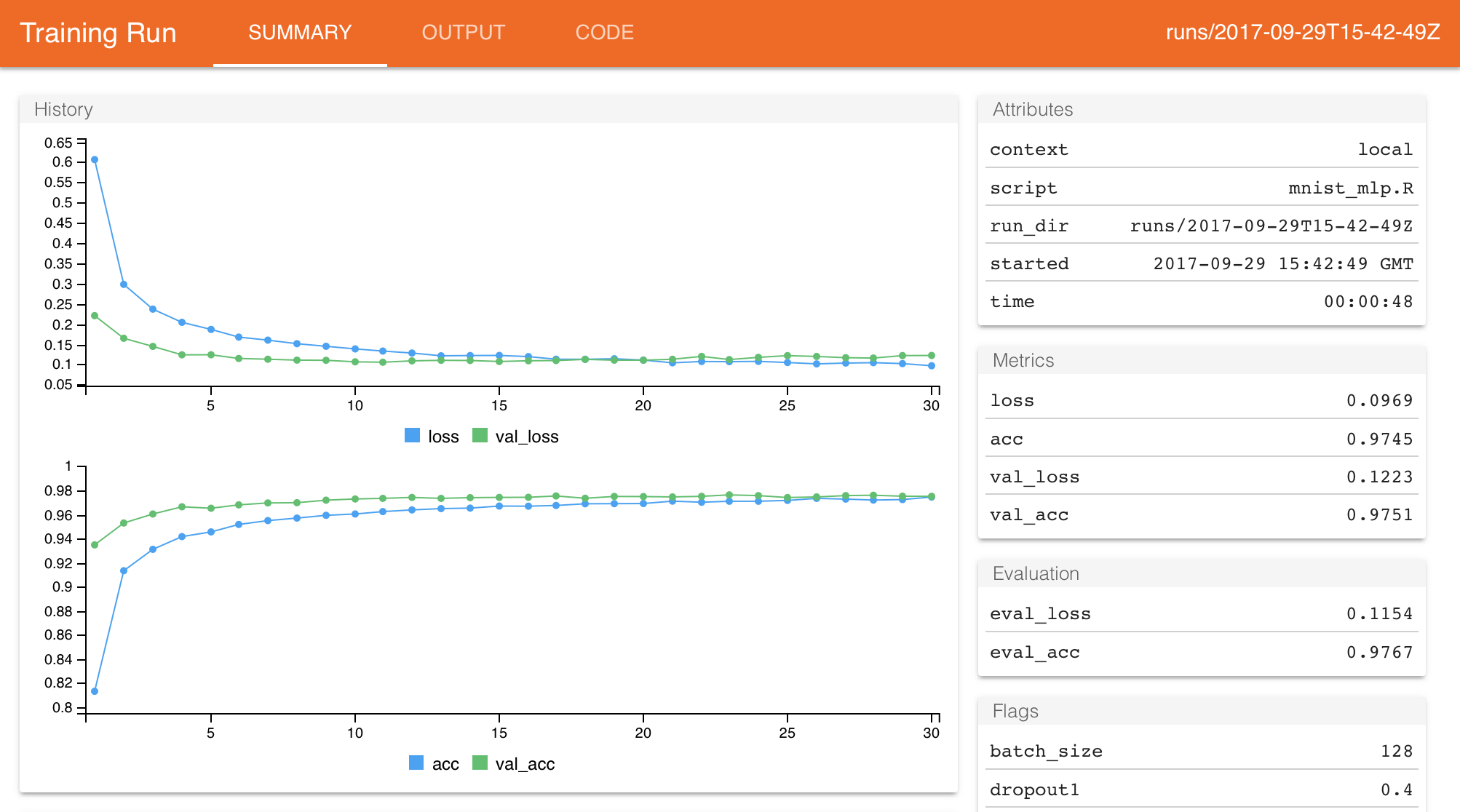This screenshot has width=1460, height=812.
Task: Click the first acc data point near 0.82
Action: (95, 691)
